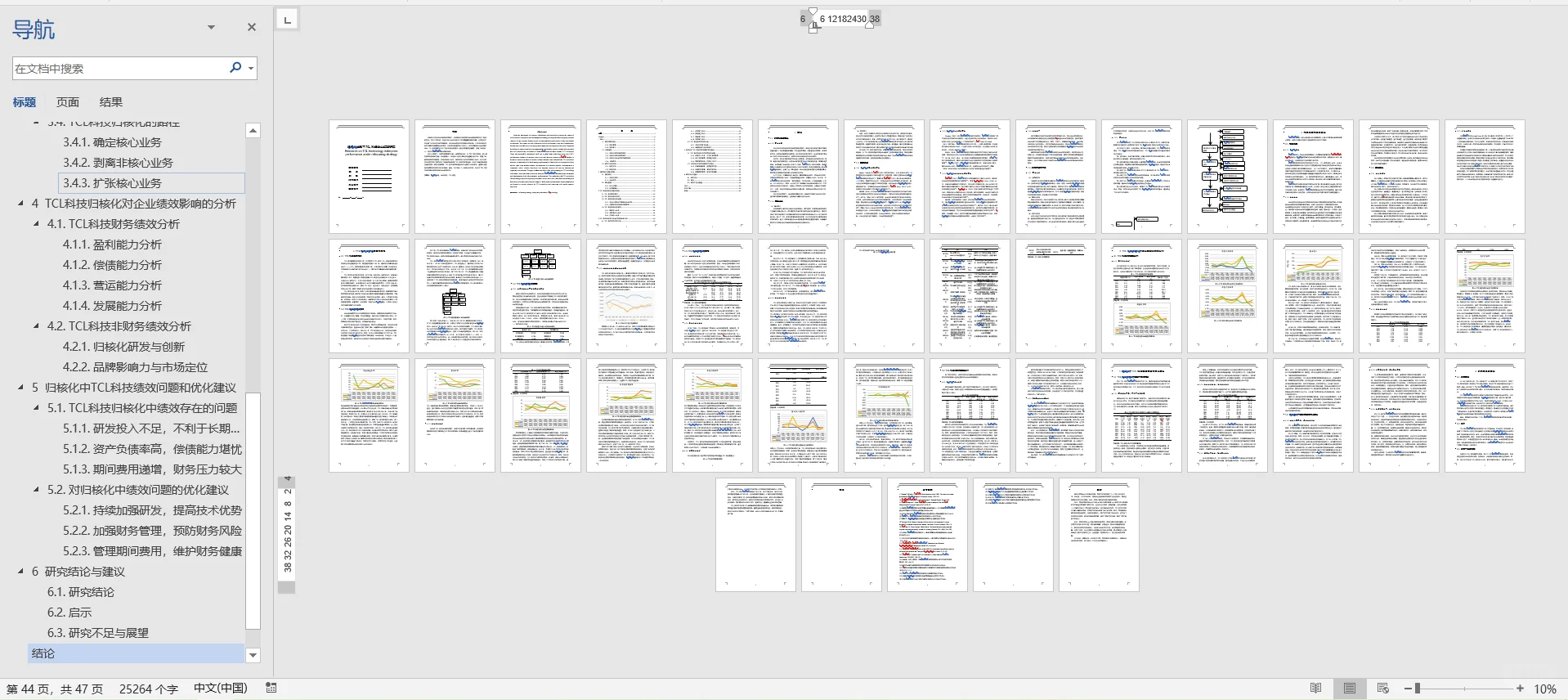The height and width of the screenshot is (700, 1568).
Task: Click the navigation pane scroll up arrow
Action: click(x=253, y=131)
